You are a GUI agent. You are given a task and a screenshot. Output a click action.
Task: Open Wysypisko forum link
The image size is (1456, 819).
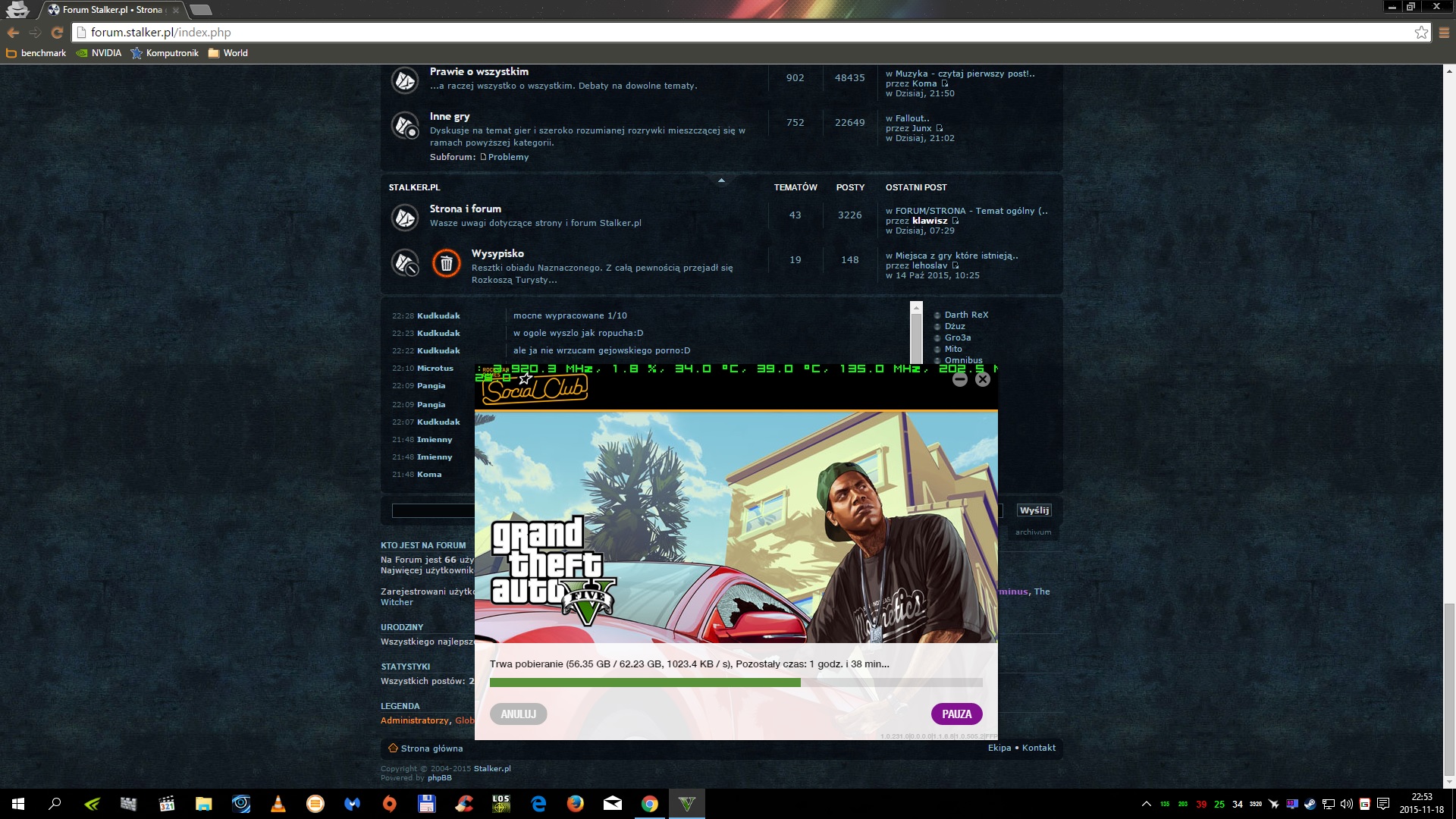(497, 253)
